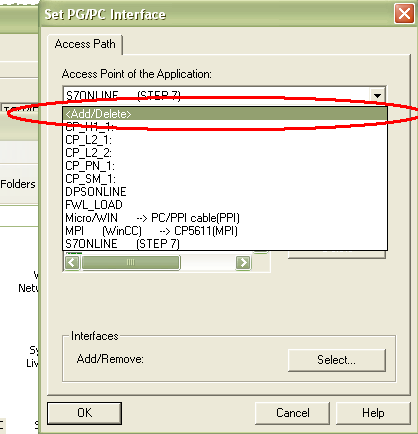Click the horizontal scrollbar thumb
Image resolution: width=418 pixels, height=434 pixels.
point(131,263)
